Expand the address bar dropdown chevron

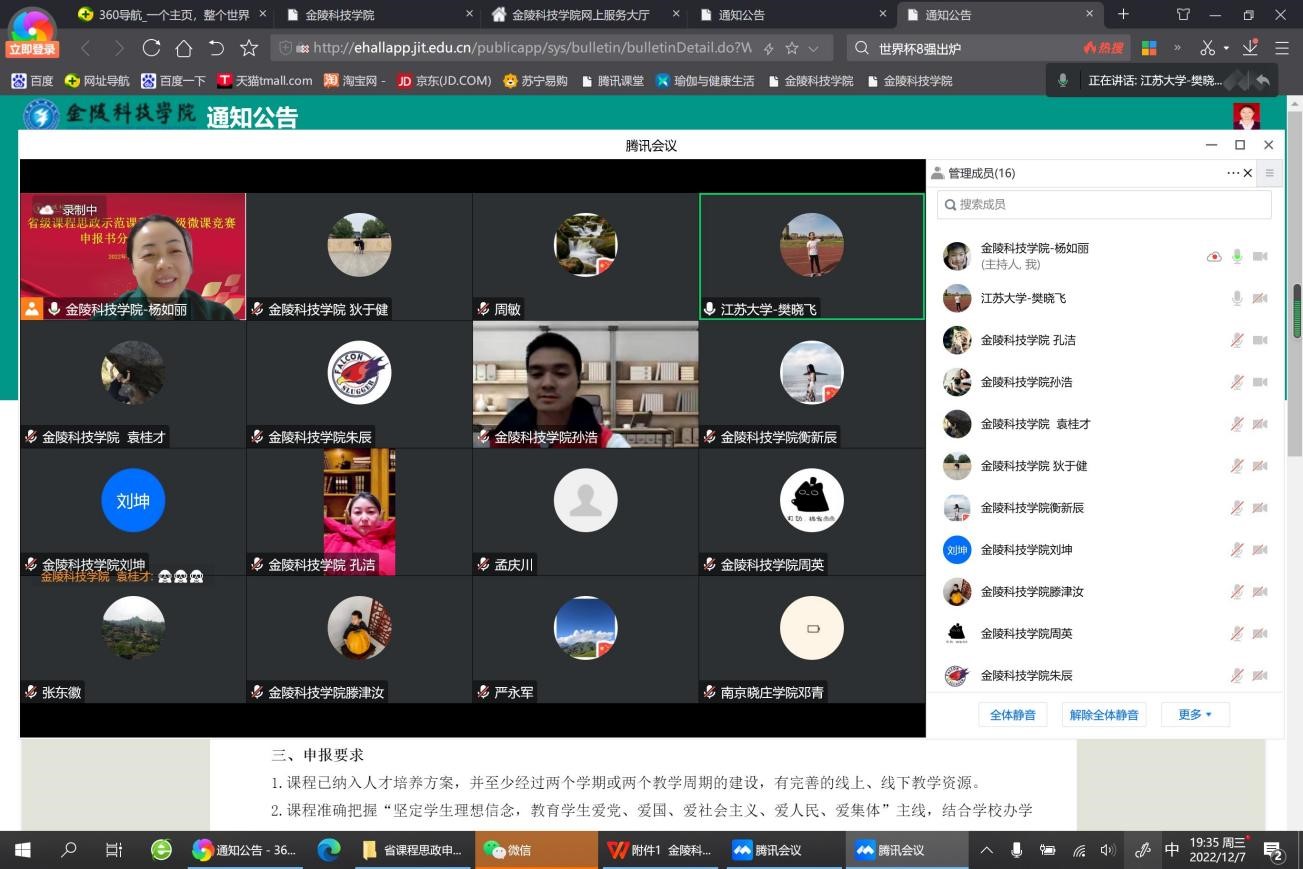pos(814,48)
